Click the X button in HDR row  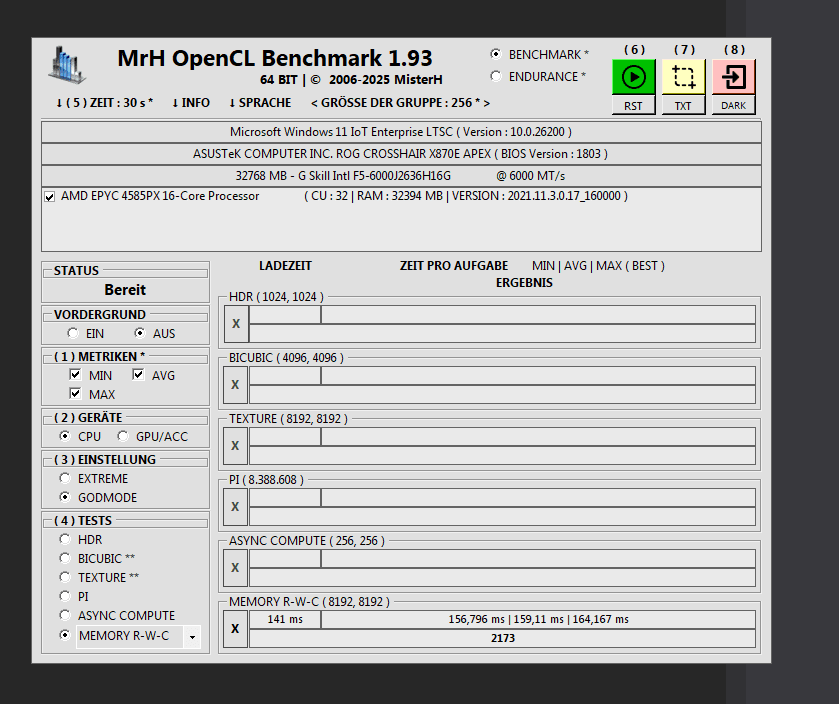tap(236, 324)
